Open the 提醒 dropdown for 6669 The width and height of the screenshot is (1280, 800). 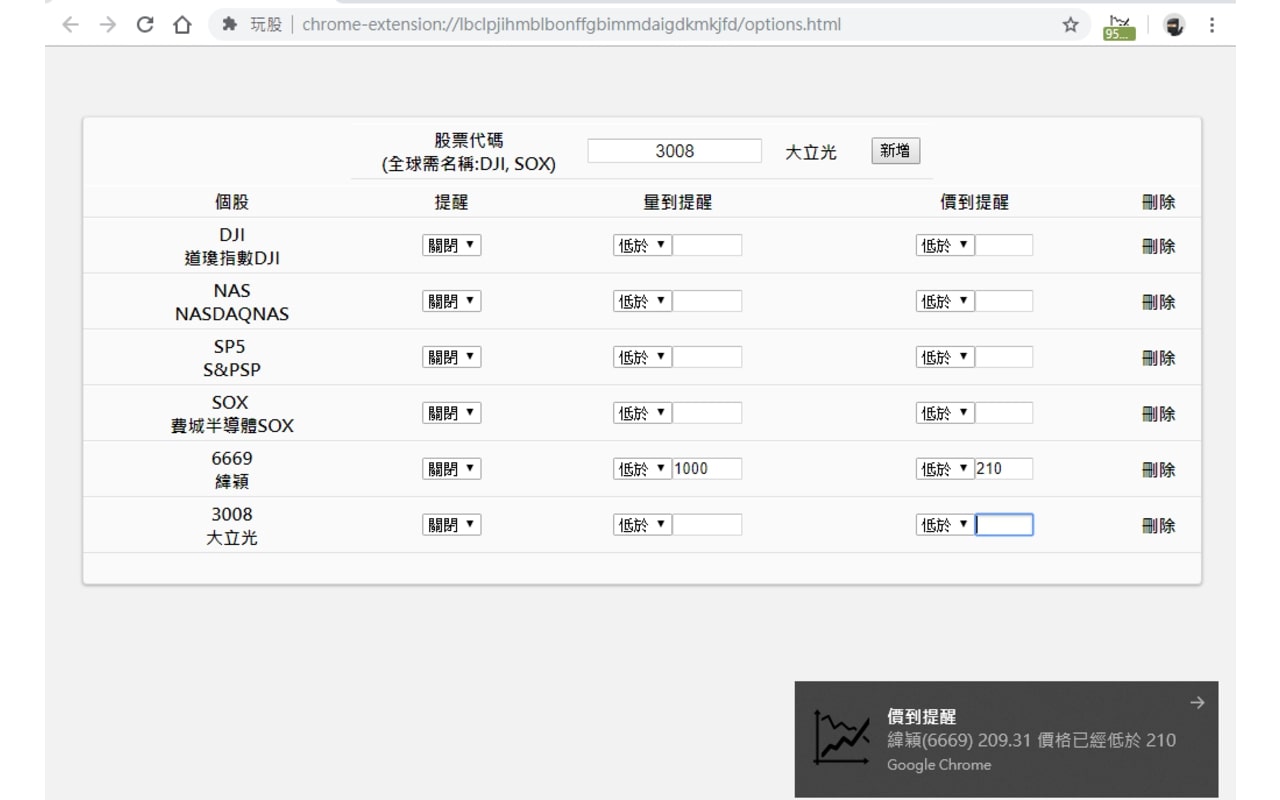click(451, 470)
